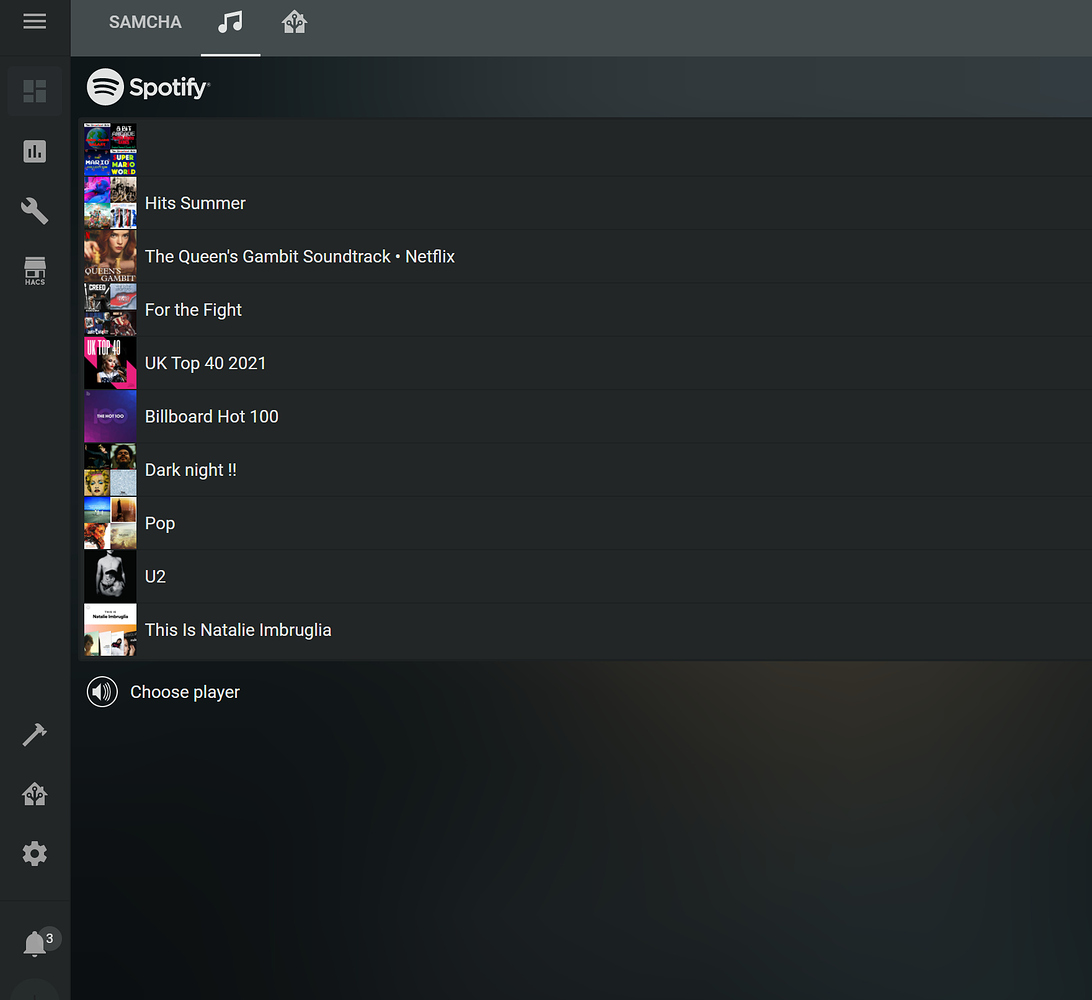Open the history bar-chart sidebar icon

point(35,151)
